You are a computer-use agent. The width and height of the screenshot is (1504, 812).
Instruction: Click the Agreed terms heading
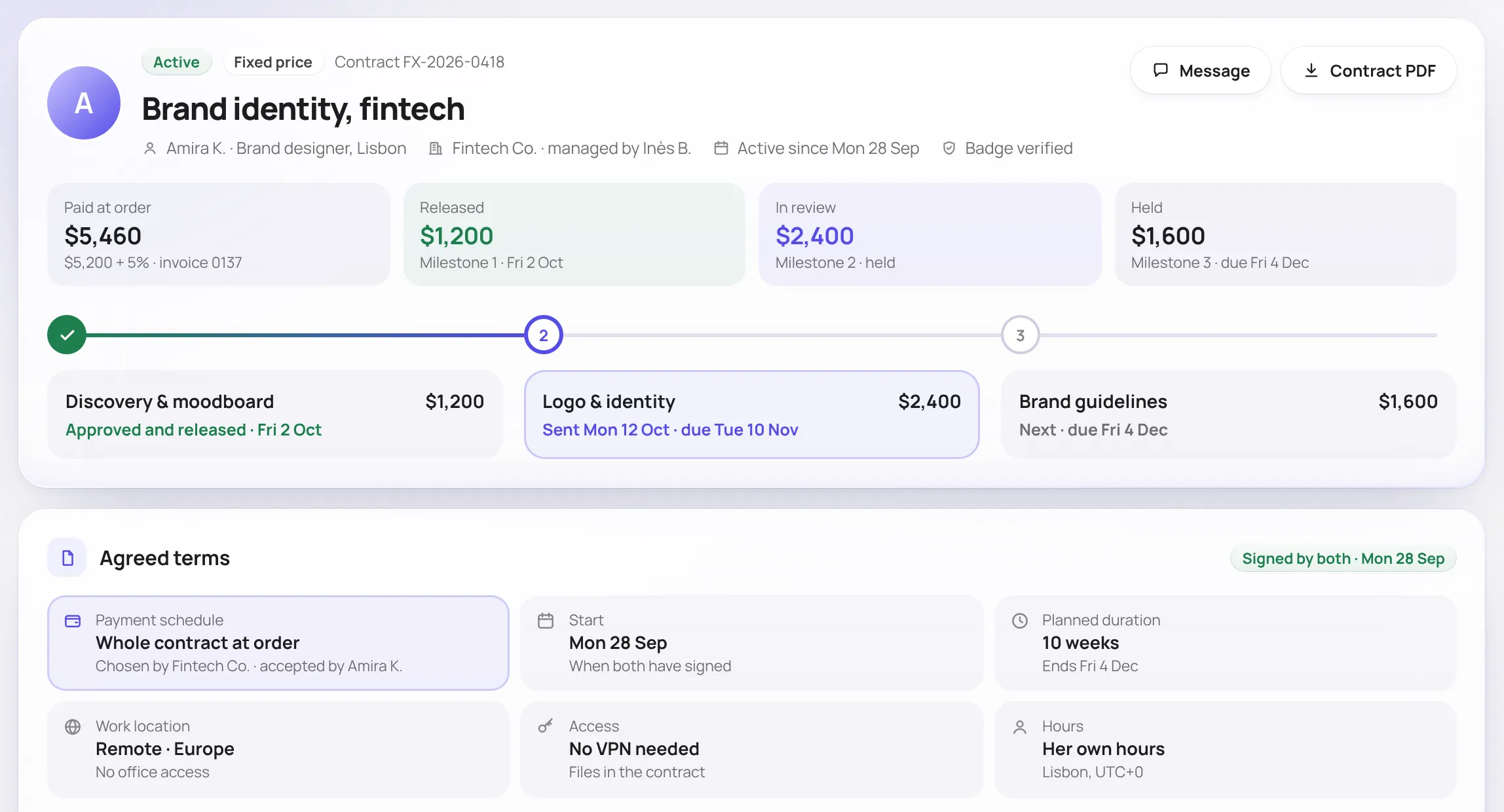(x=165, y=558)
